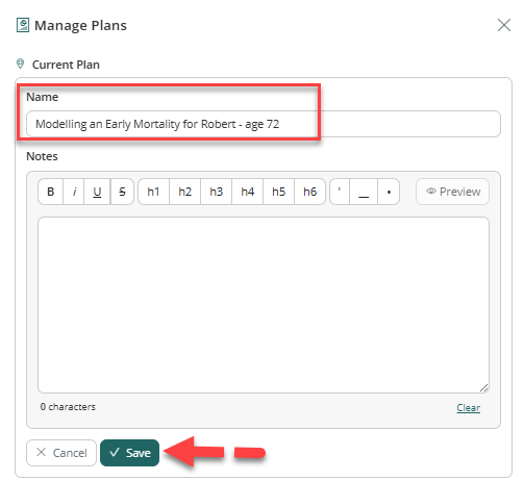The image size is (524, 481).
Task: Insert h1 heading in notes
Action: pyautogui.click(x=153, y=192)
